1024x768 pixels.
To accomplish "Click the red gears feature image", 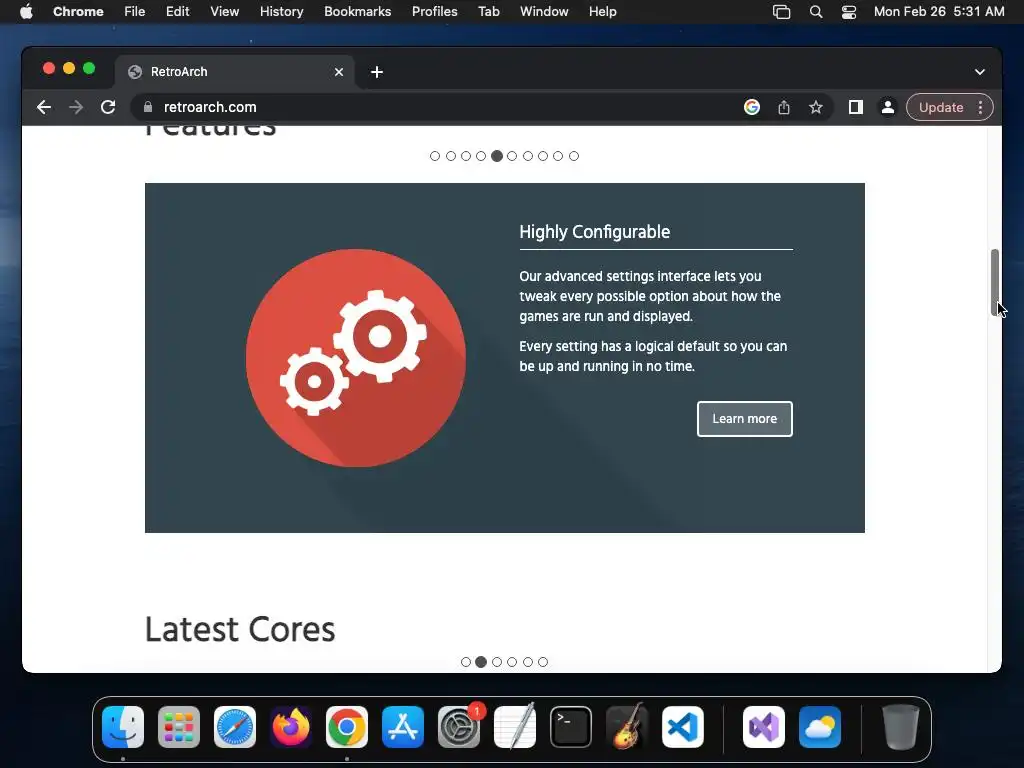I will [356, 358].
